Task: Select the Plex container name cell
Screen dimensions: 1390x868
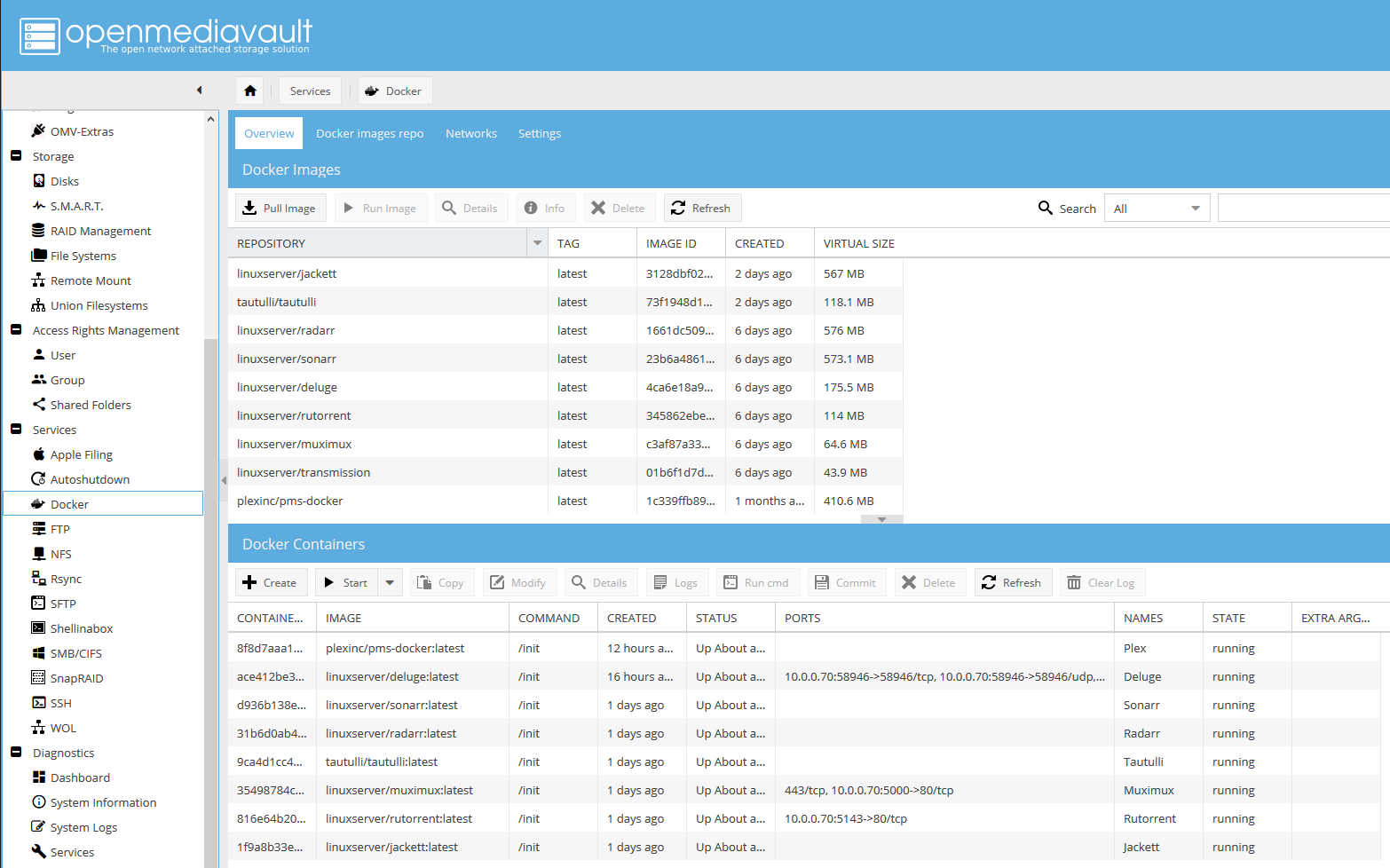Action: pyautogui.click(x=1158, y=648)
